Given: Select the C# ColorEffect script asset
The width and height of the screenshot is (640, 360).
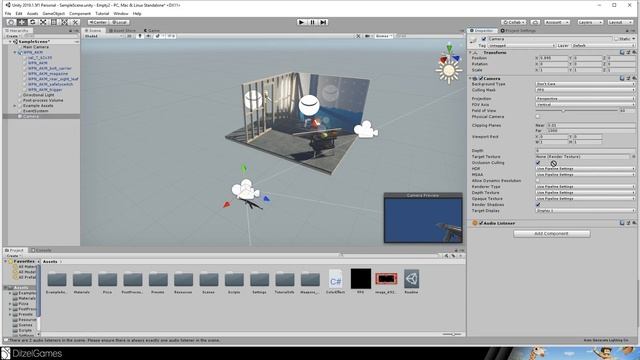Looking at the screenshot, I should click(336, 281).
